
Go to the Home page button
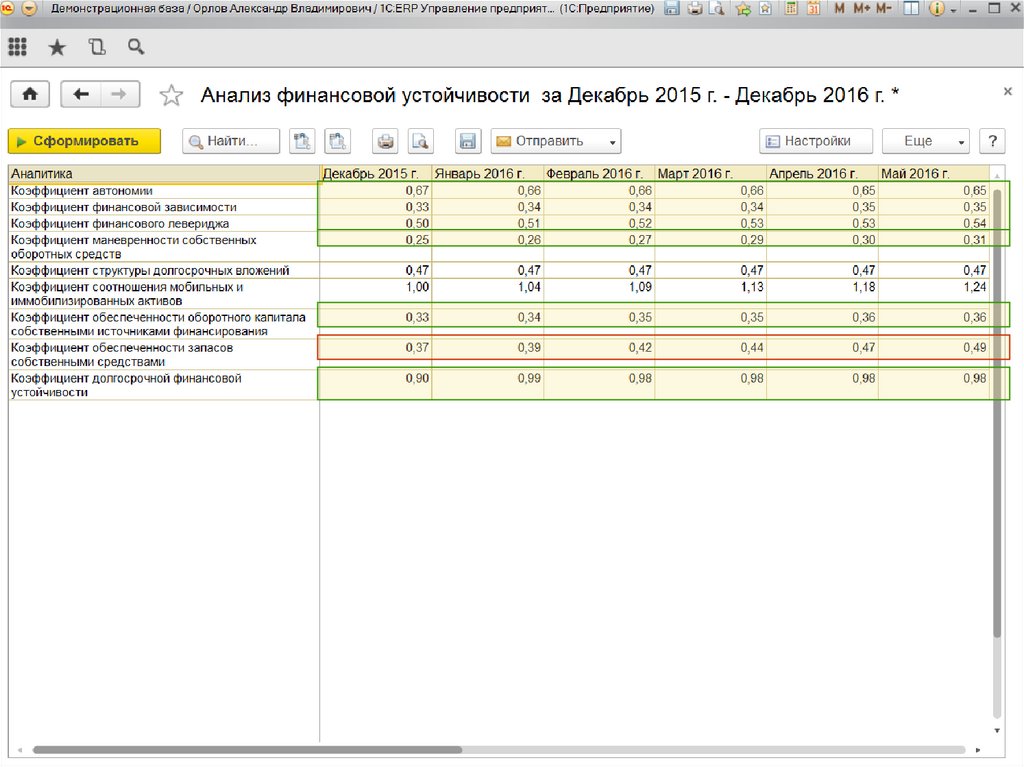pos(30,94)
